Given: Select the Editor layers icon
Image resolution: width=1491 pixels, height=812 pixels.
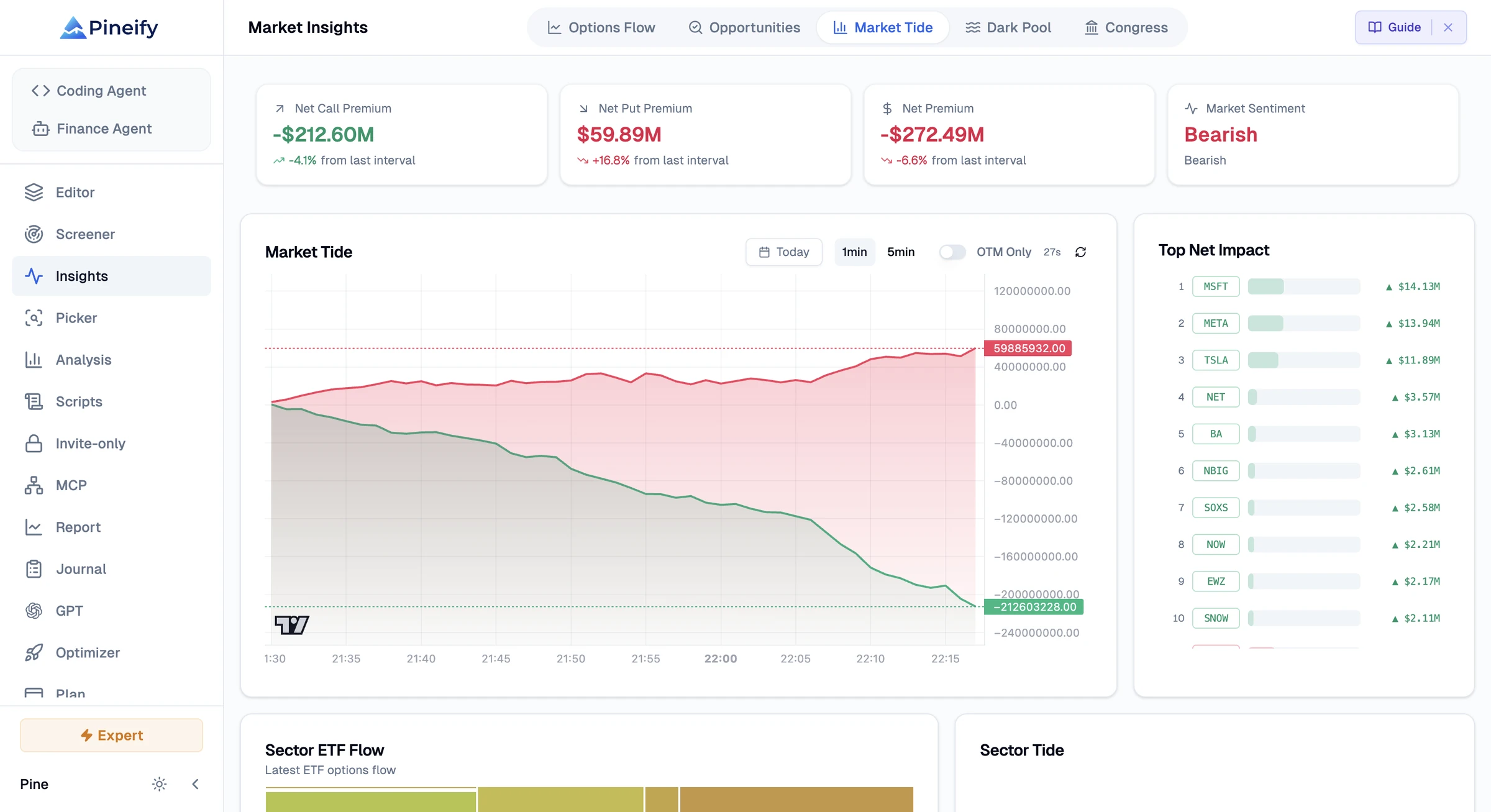Looking at the screenshot, I should (x=34, y=193).
